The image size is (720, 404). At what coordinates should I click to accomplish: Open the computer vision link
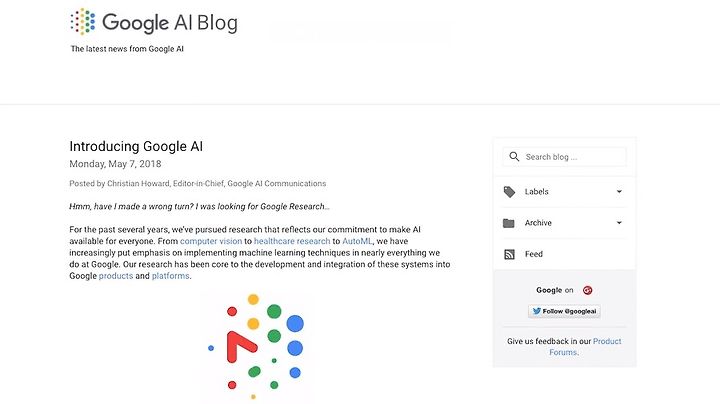[x=211, y=241]
